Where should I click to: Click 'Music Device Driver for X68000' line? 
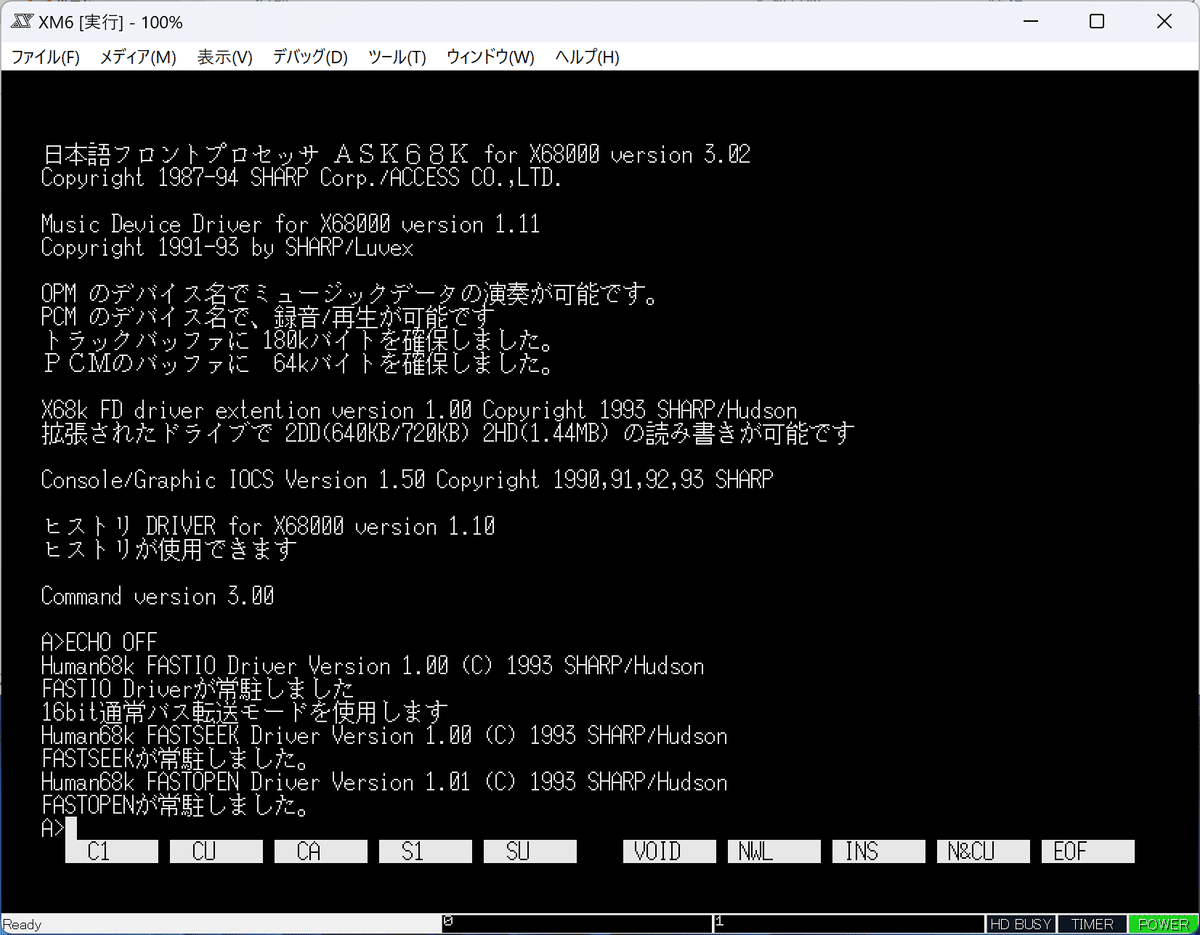[290, 224]
